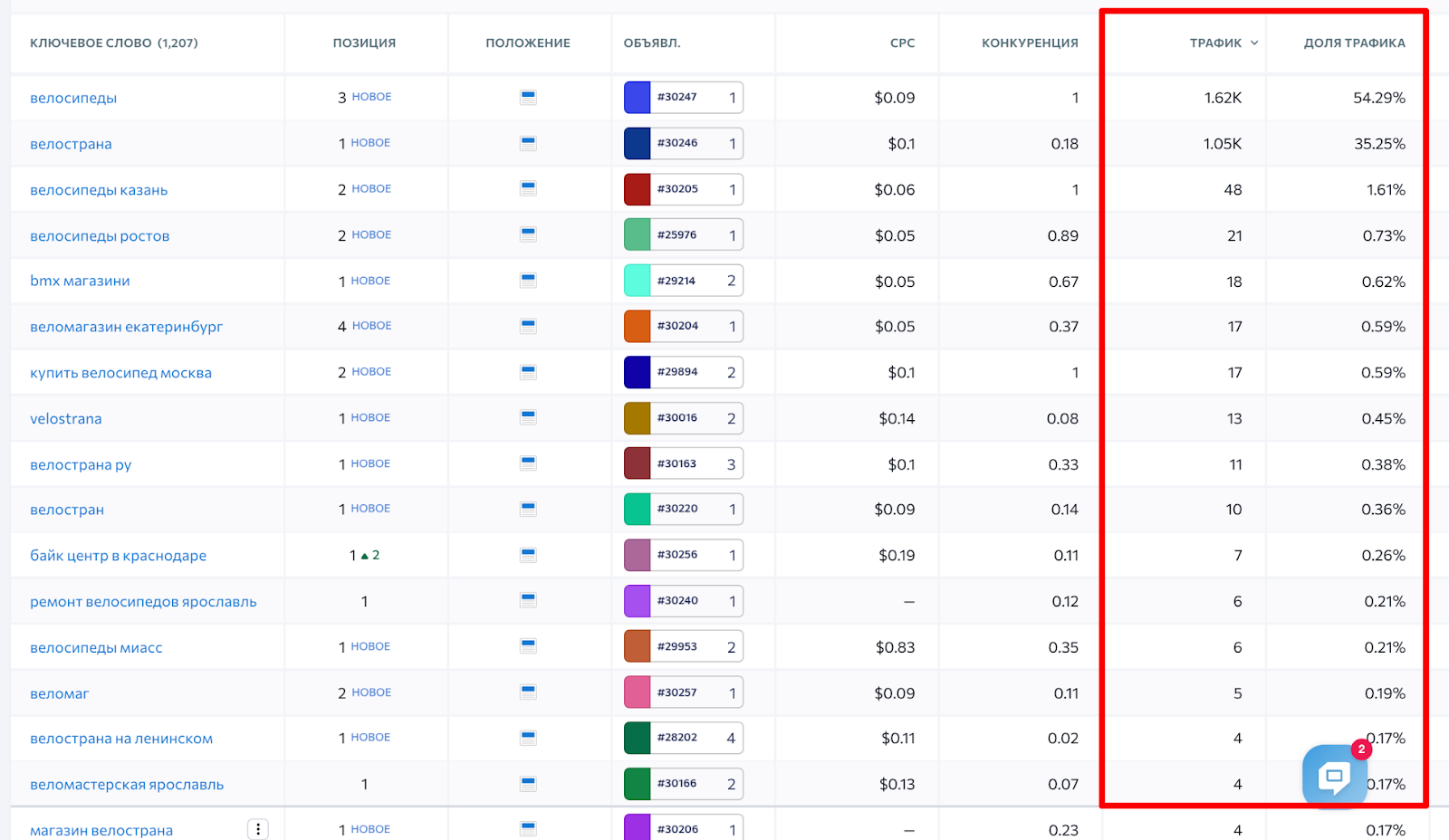Open keyword link велострана на ленинском
Image resolution: width=1449 pixels, height=840 pixels.
(x=121, y=739)
